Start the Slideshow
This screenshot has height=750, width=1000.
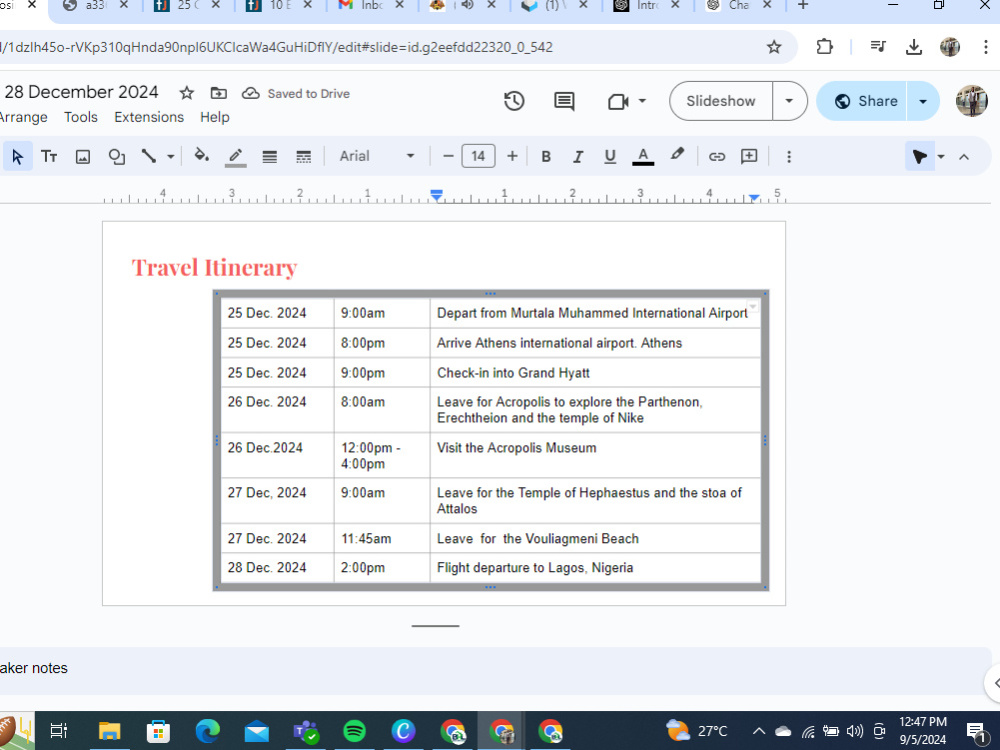721,101
